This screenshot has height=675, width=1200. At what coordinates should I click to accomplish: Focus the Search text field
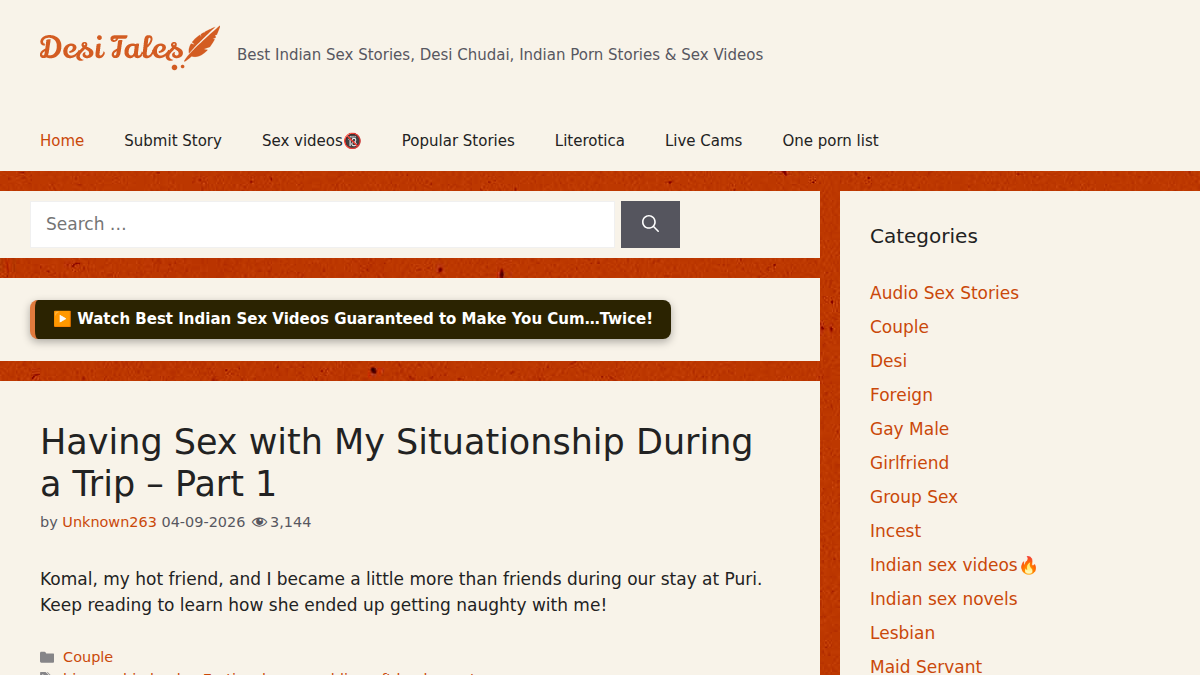tap(322, 224)
